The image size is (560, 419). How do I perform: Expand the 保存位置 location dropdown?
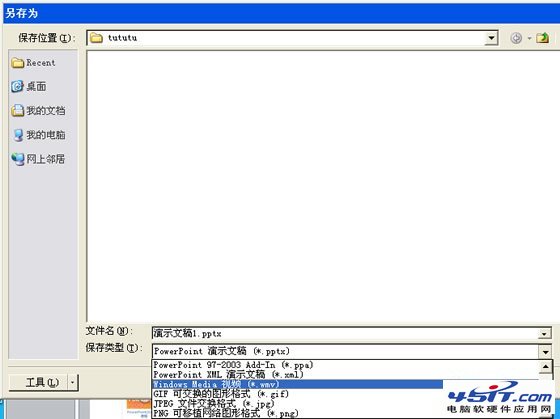click(491, 38)
